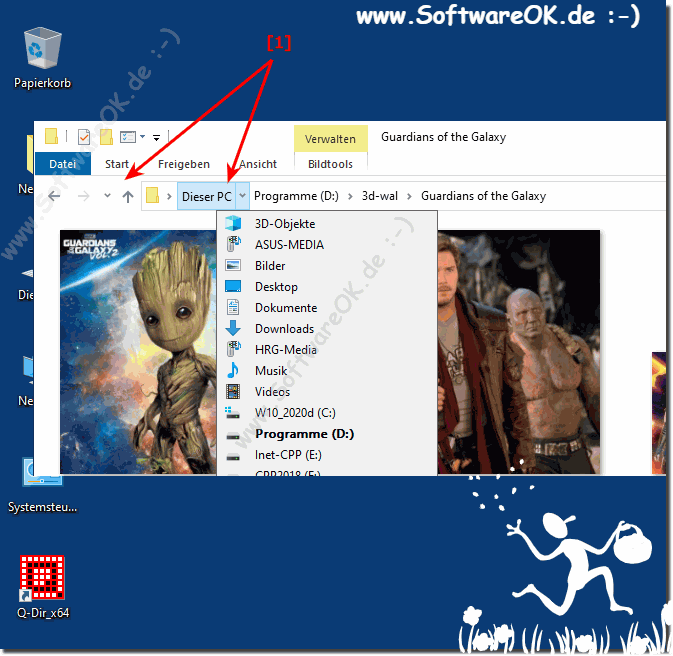Open the Systemsteuerung desktop icon
673x656 pixels.
click(42, 485)
